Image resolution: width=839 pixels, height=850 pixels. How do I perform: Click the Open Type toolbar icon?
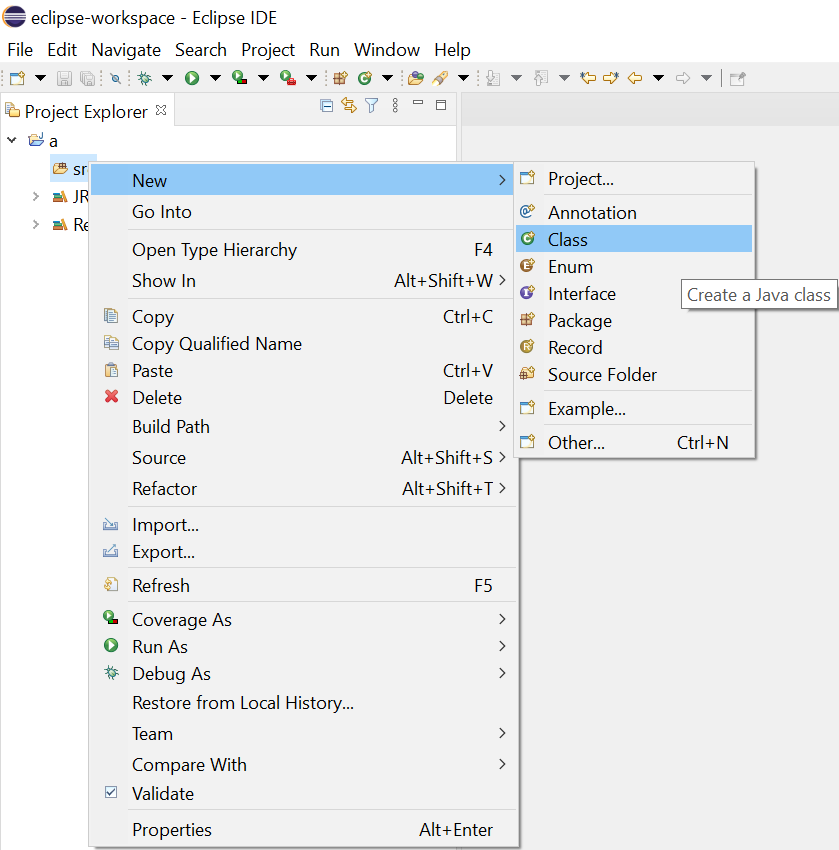[416, 78]
